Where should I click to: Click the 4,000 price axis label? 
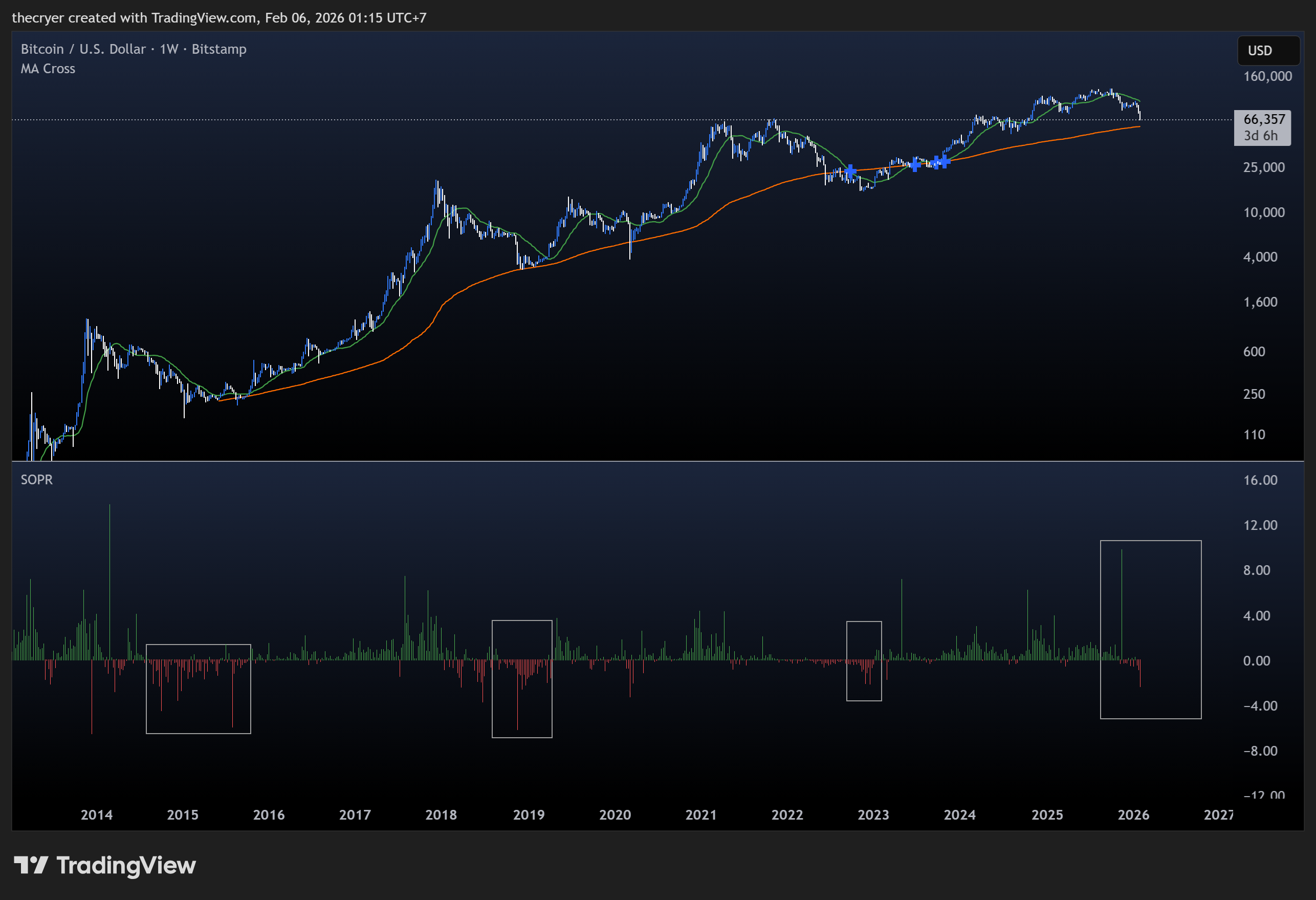[1261, 256]
